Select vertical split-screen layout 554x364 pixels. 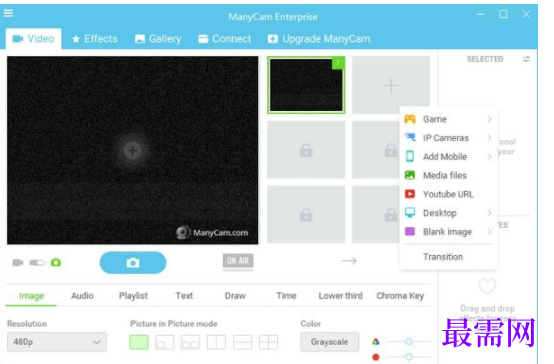pyautogui.click(x=216, y=342)
